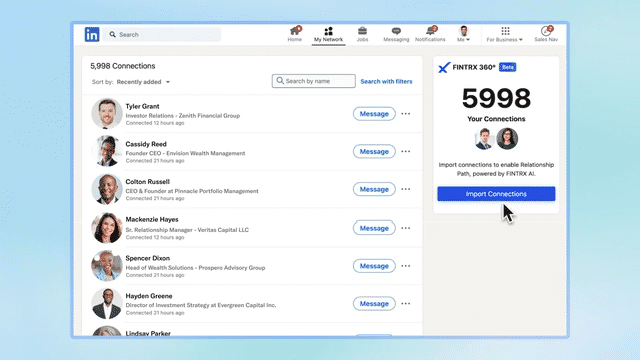This screenshot has width=640, height=360.
Task: Message Hayden Greene
Action: tap(374, 304)
